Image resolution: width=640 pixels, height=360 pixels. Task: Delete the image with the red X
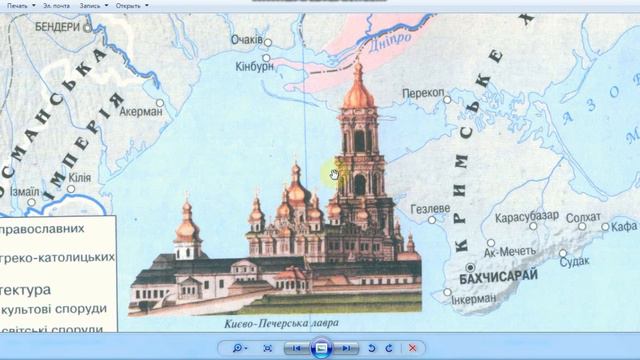(x=413, y=348)
